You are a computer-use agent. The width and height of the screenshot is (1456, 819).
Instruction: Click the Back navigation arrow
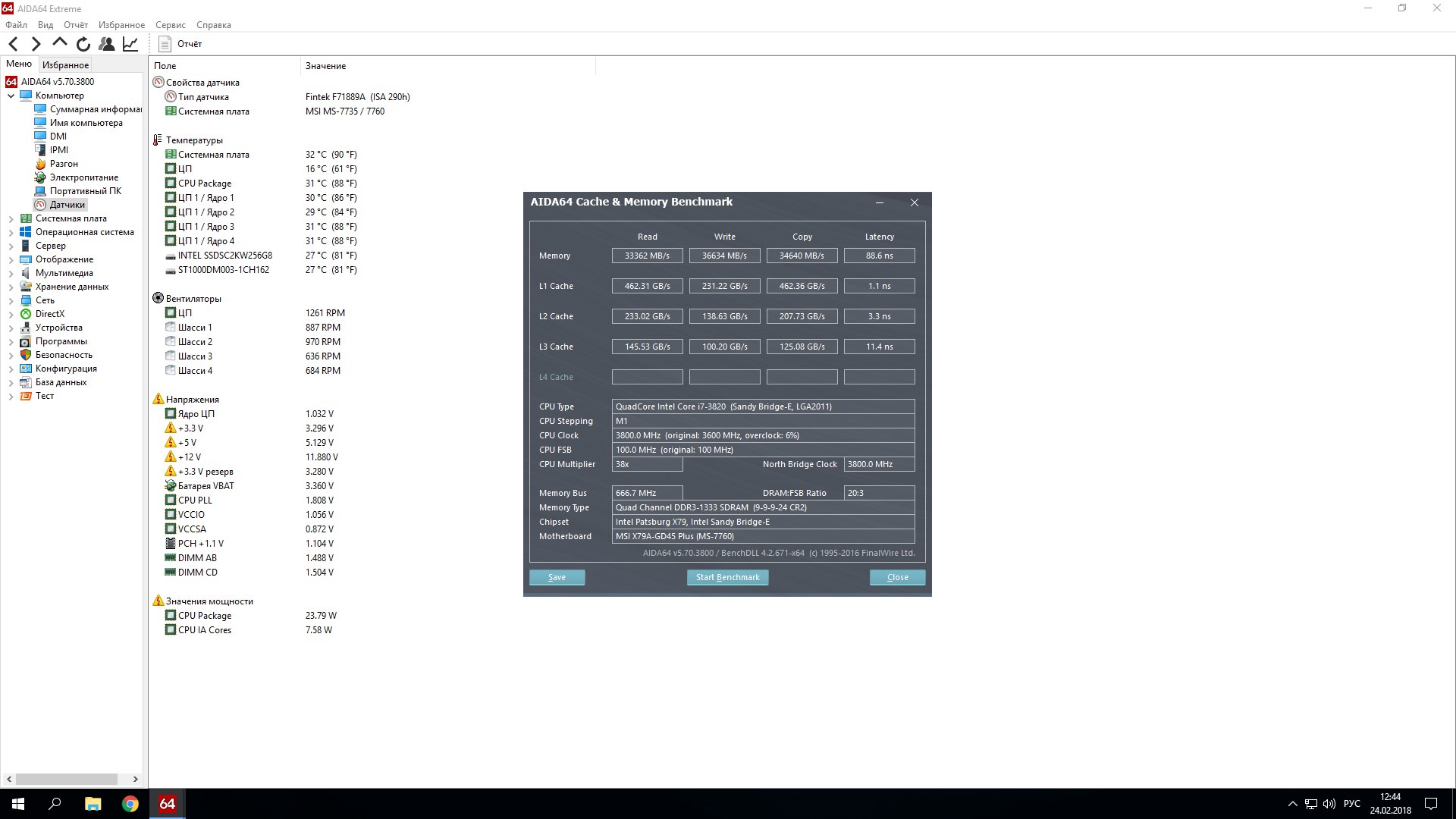coord(13,44)
